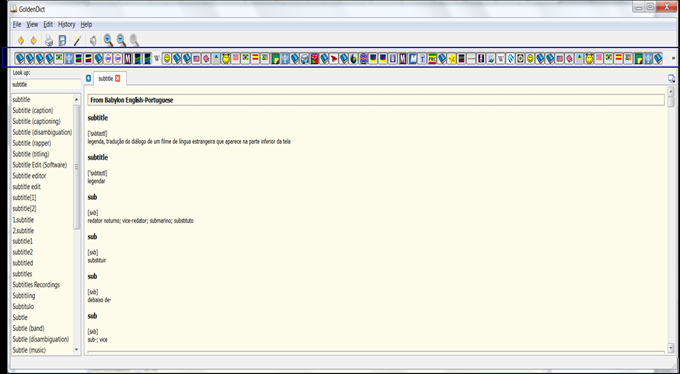Select the red-blue H dictionary icon
Viewport: 680px width, 374px height.
tap(481, 58)
